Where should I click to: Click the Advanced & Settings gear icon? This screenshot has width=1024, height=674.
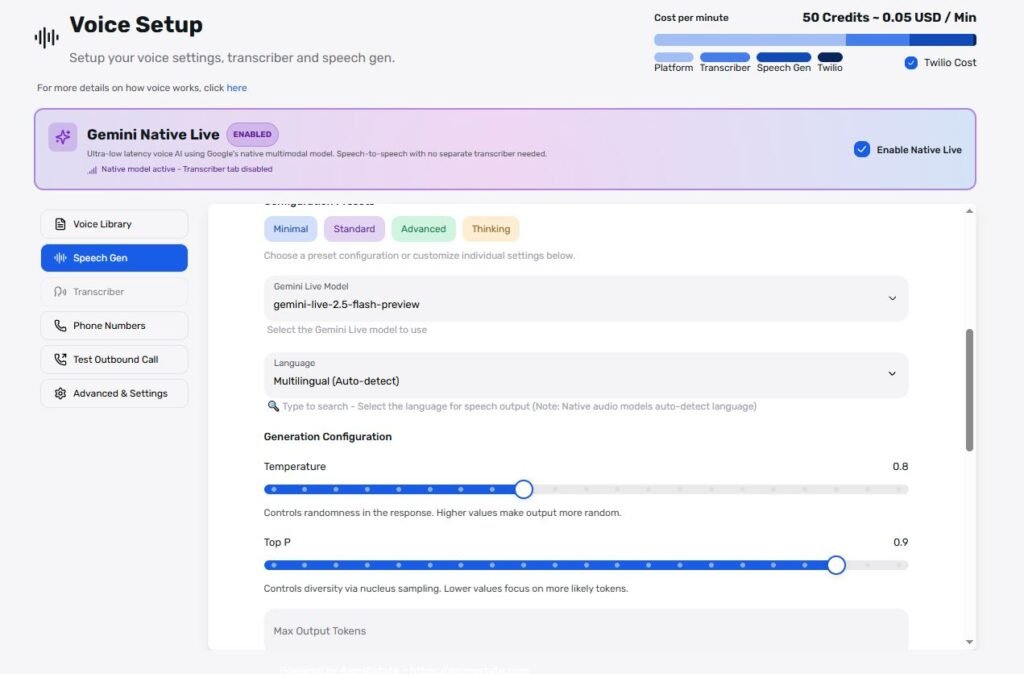tap(60, 394)
